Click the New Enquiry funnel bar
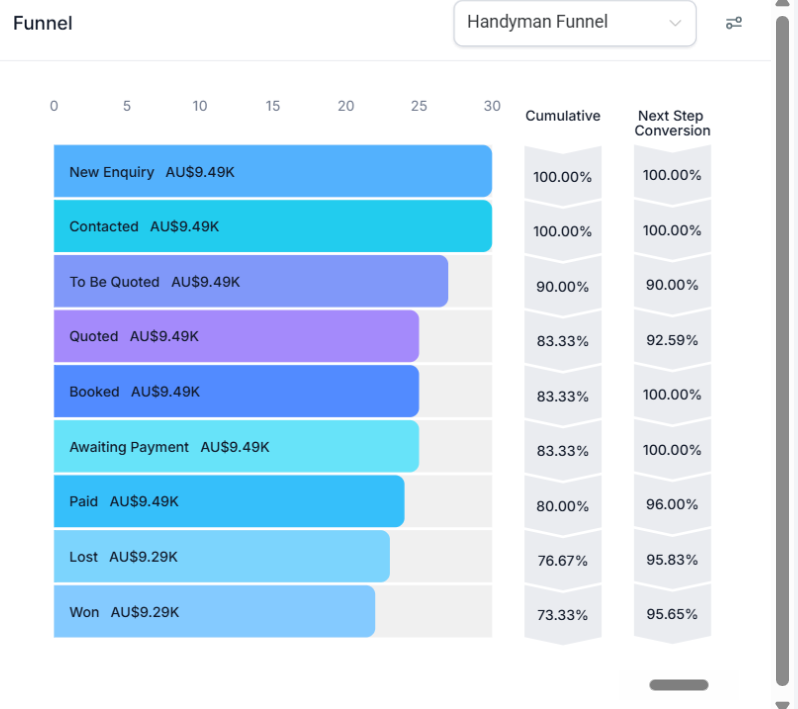798x709 pixels. (273, 171)
